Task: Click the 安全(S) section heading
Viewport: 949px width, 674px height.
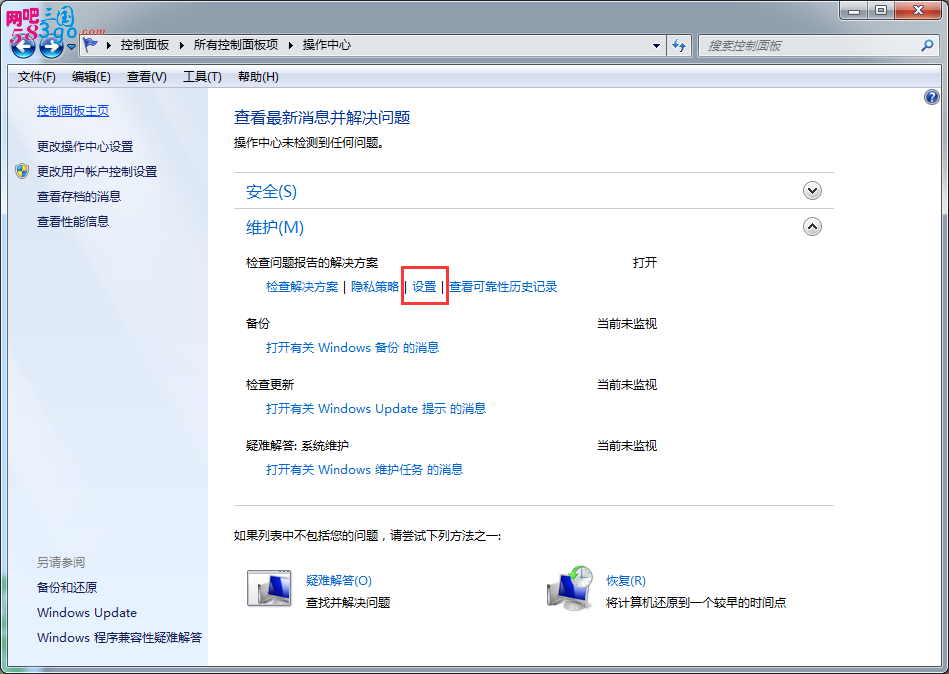Action: pos(271,192)
